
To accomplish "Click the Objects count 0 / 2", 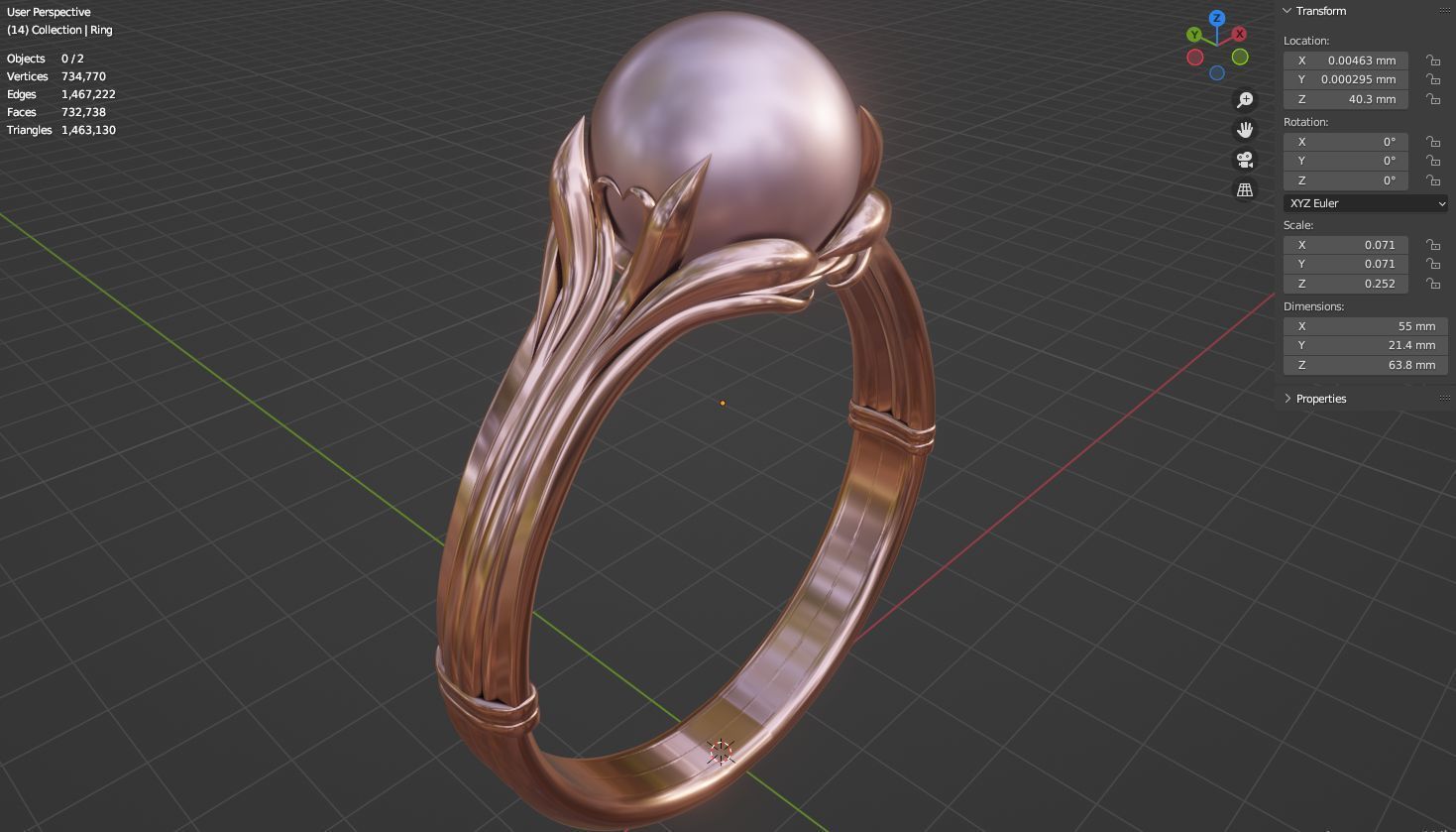I will [72, 59].
